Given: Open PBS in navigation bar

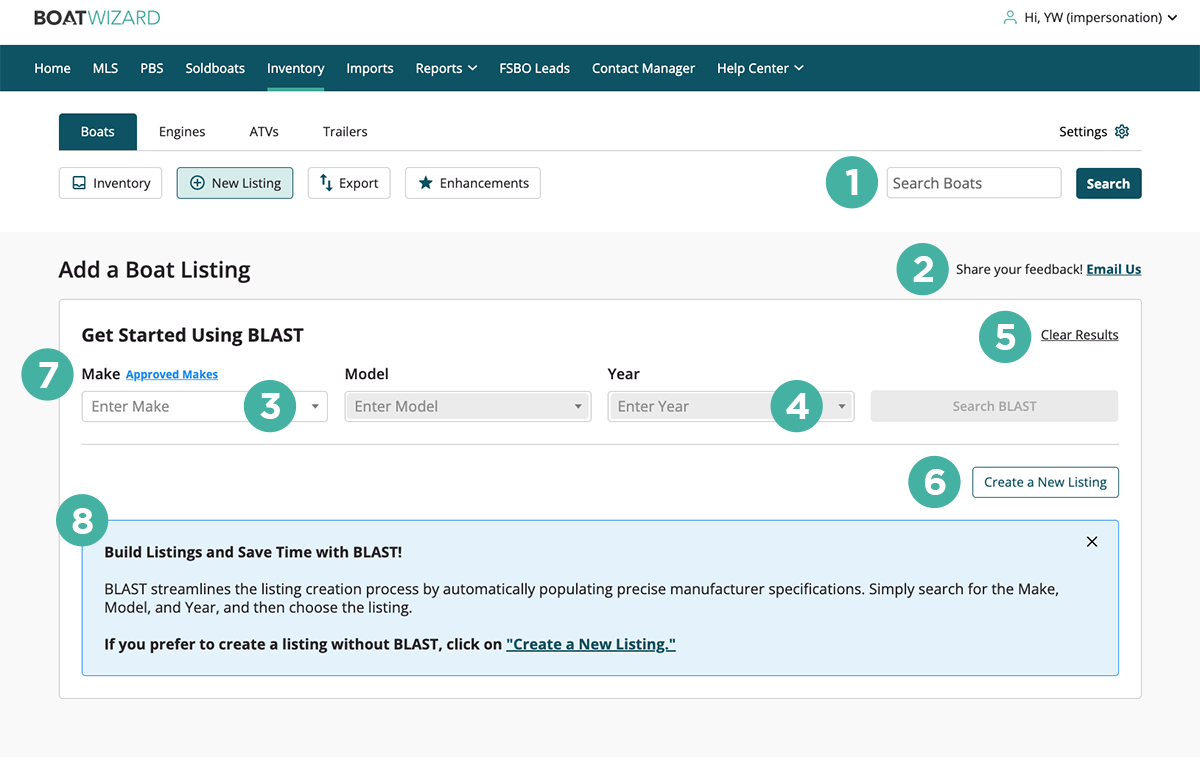Looking at the screenshot, I should tap(152, 68).
